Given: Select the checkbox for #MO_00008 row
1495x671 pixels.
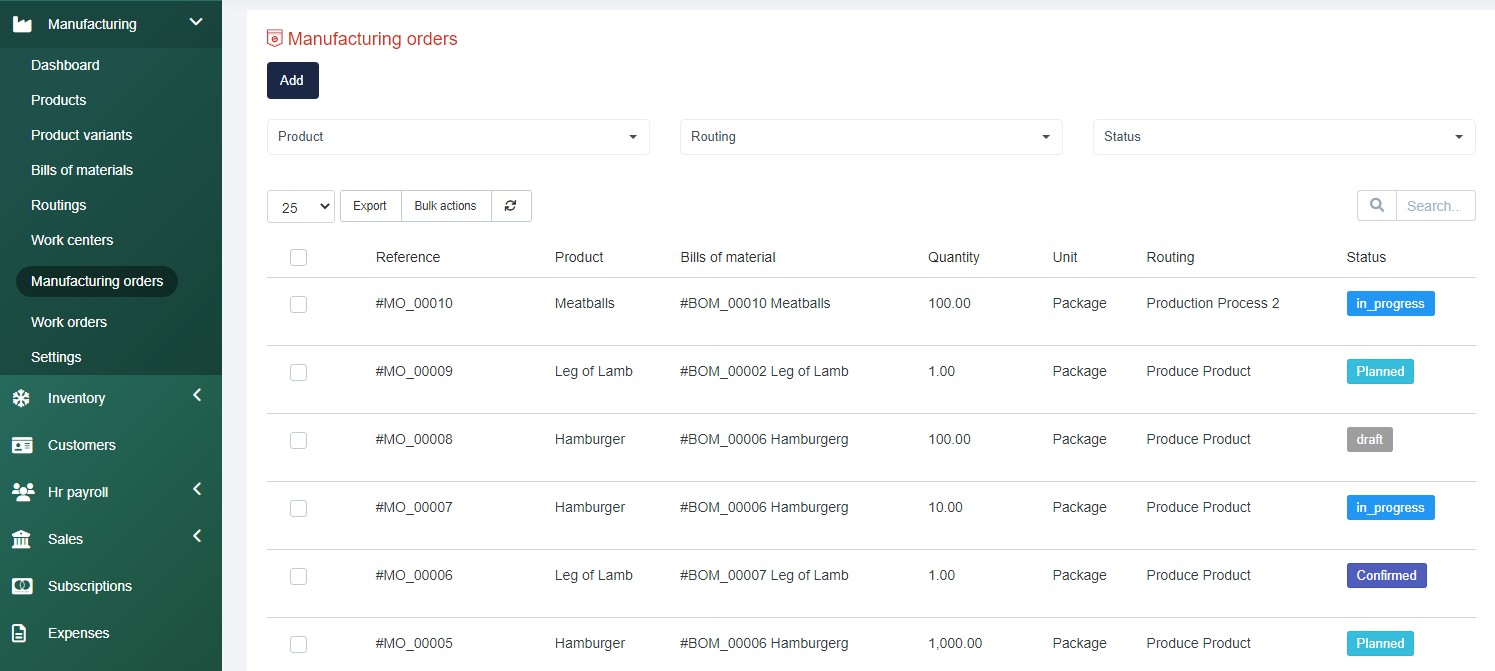Looking at the screenshot, I should (298, 440).
